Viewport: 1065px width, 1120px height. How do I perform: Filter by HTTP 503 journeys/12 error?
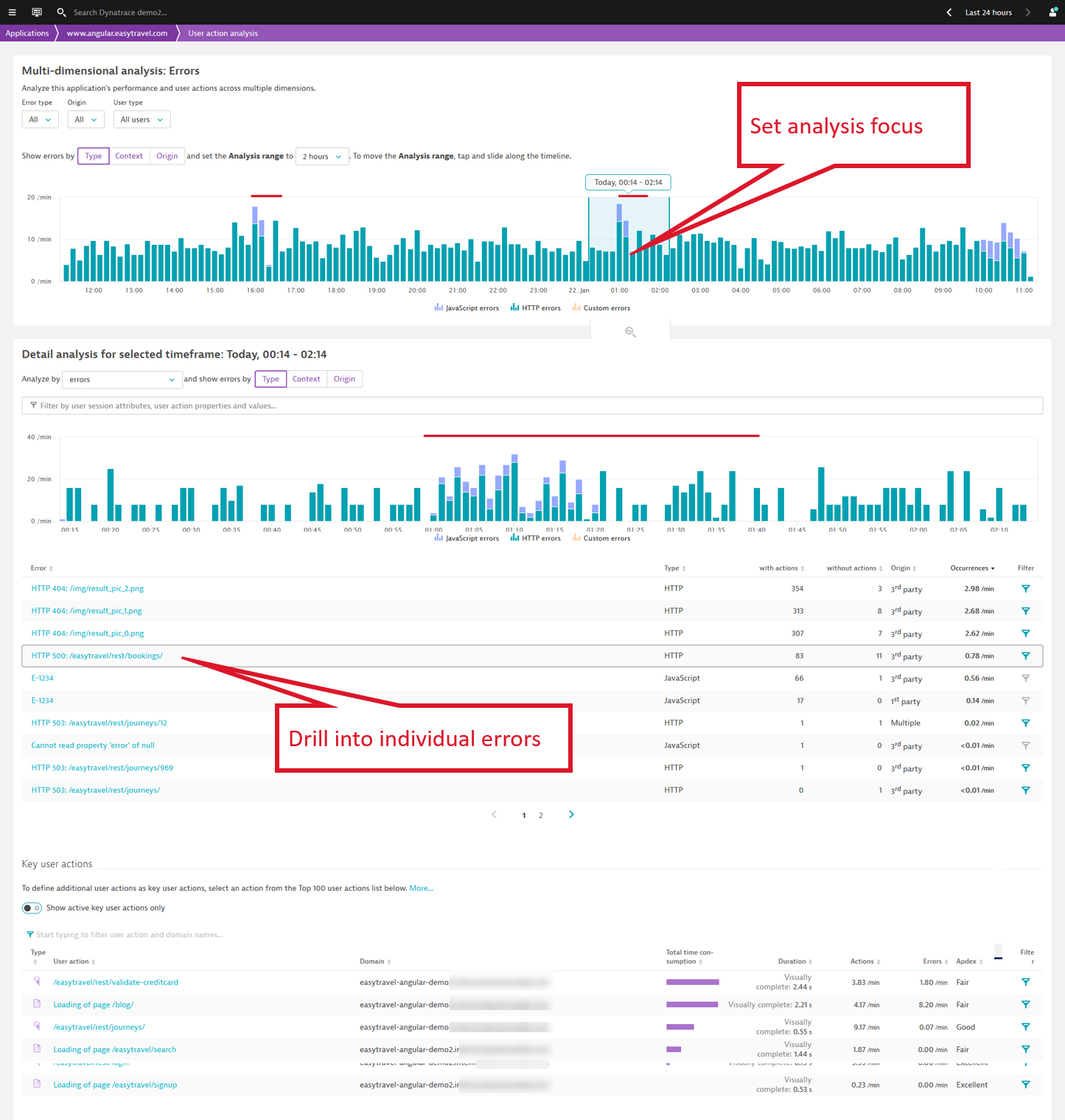[1025, 723]
